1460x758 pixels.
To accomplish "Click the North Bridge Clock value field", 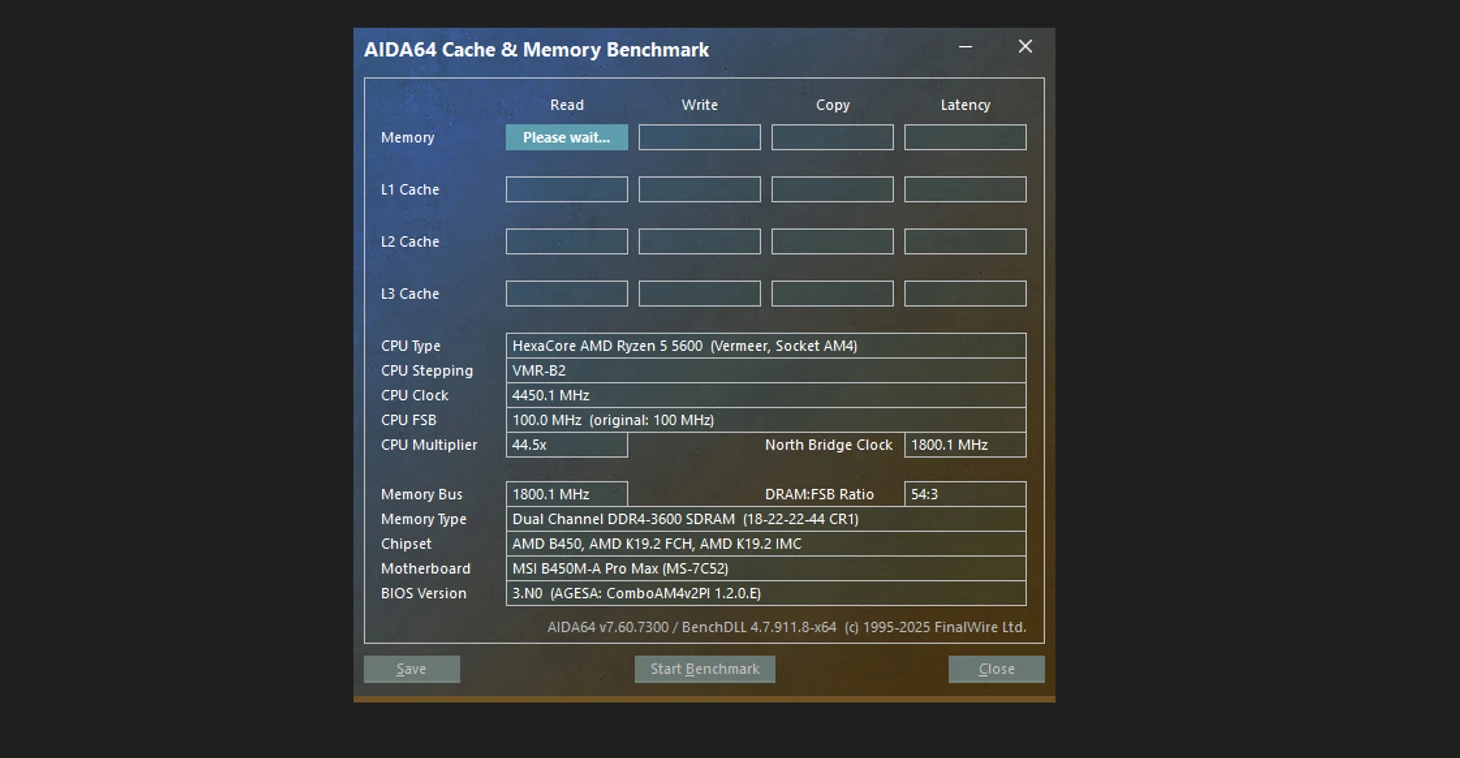I will click(x=965, y=445).
